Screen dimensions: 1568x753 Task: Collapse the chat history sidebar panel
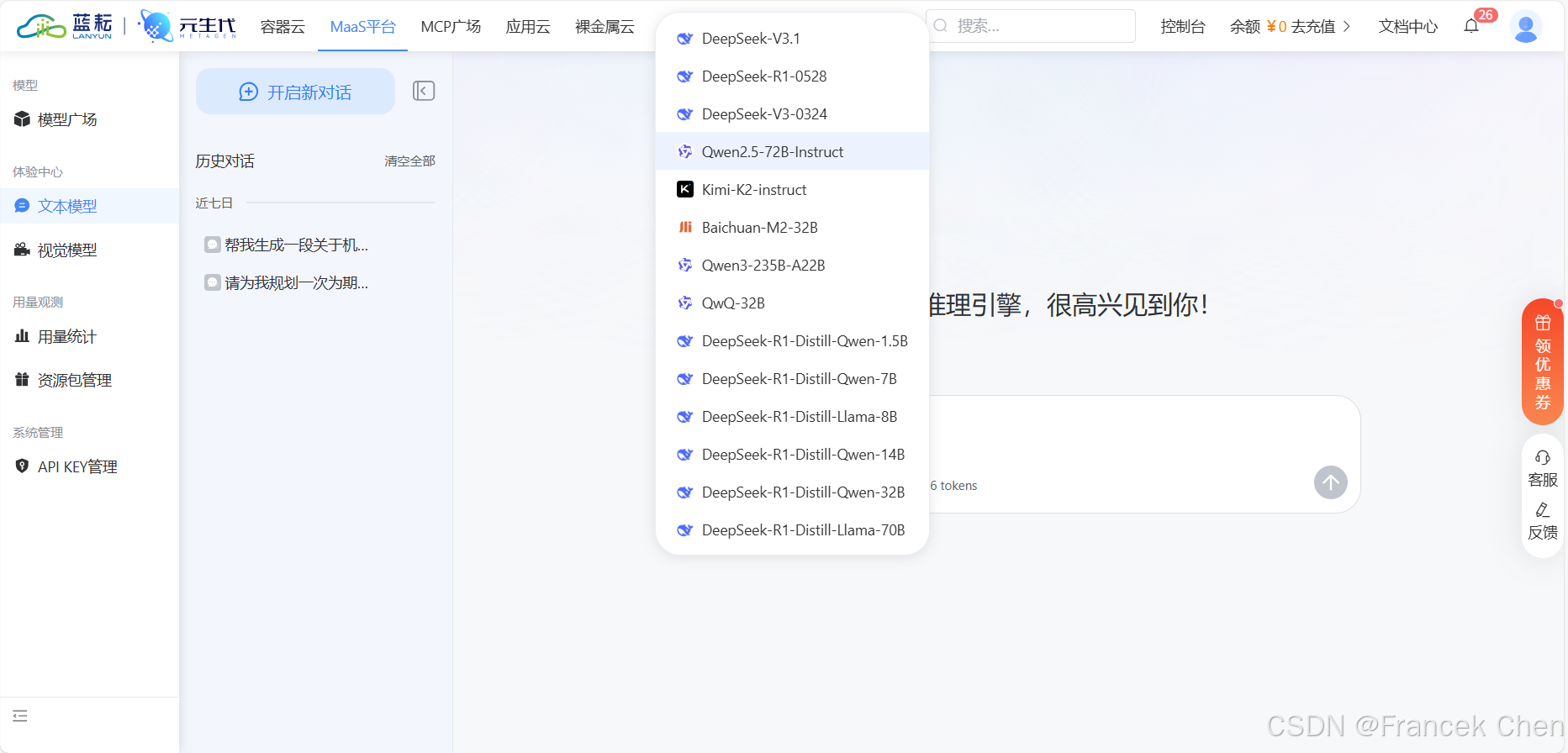pyautogui.click(x=424, y=91)
